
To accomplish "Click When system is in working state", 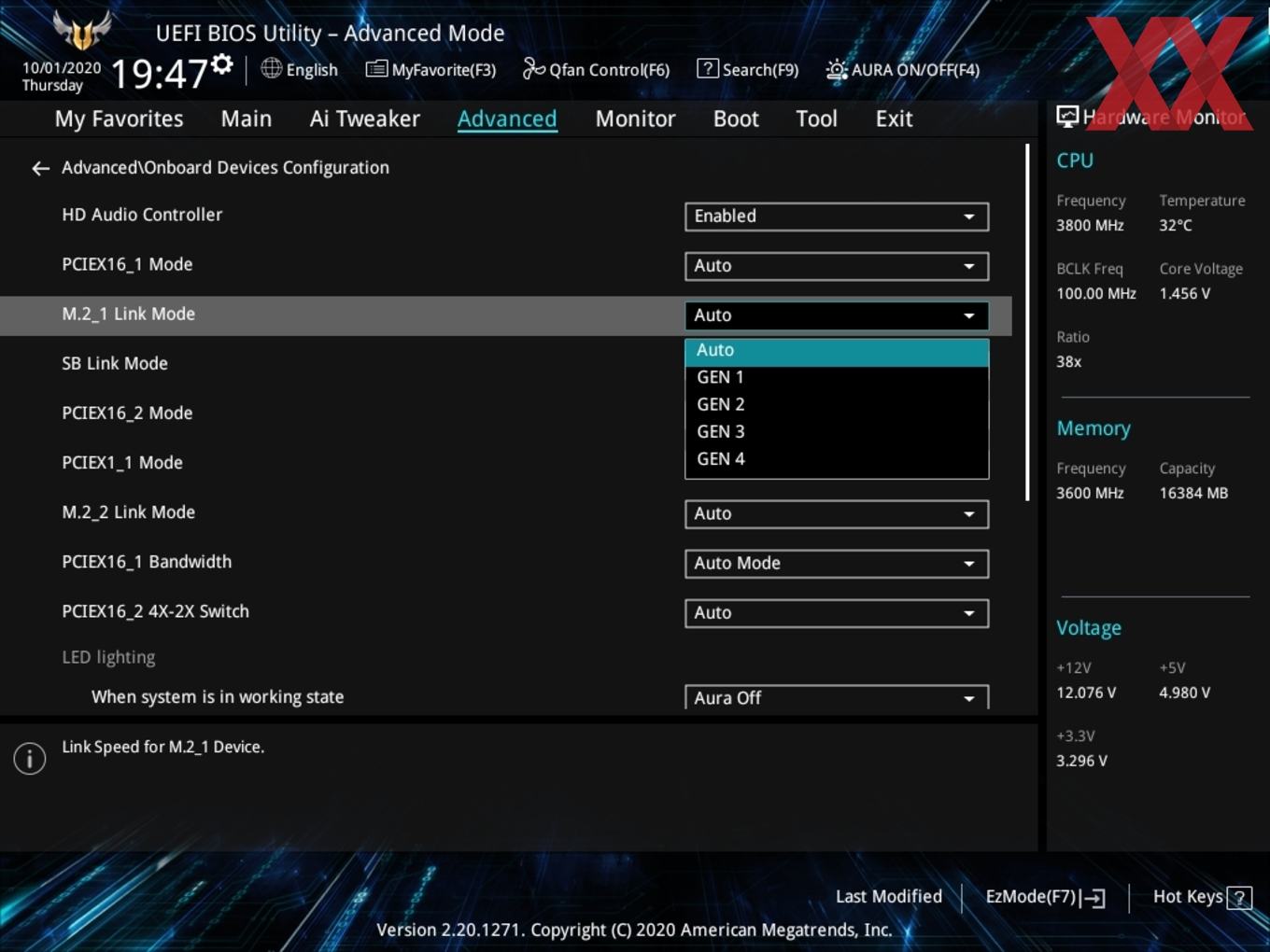I will (218, 697).
